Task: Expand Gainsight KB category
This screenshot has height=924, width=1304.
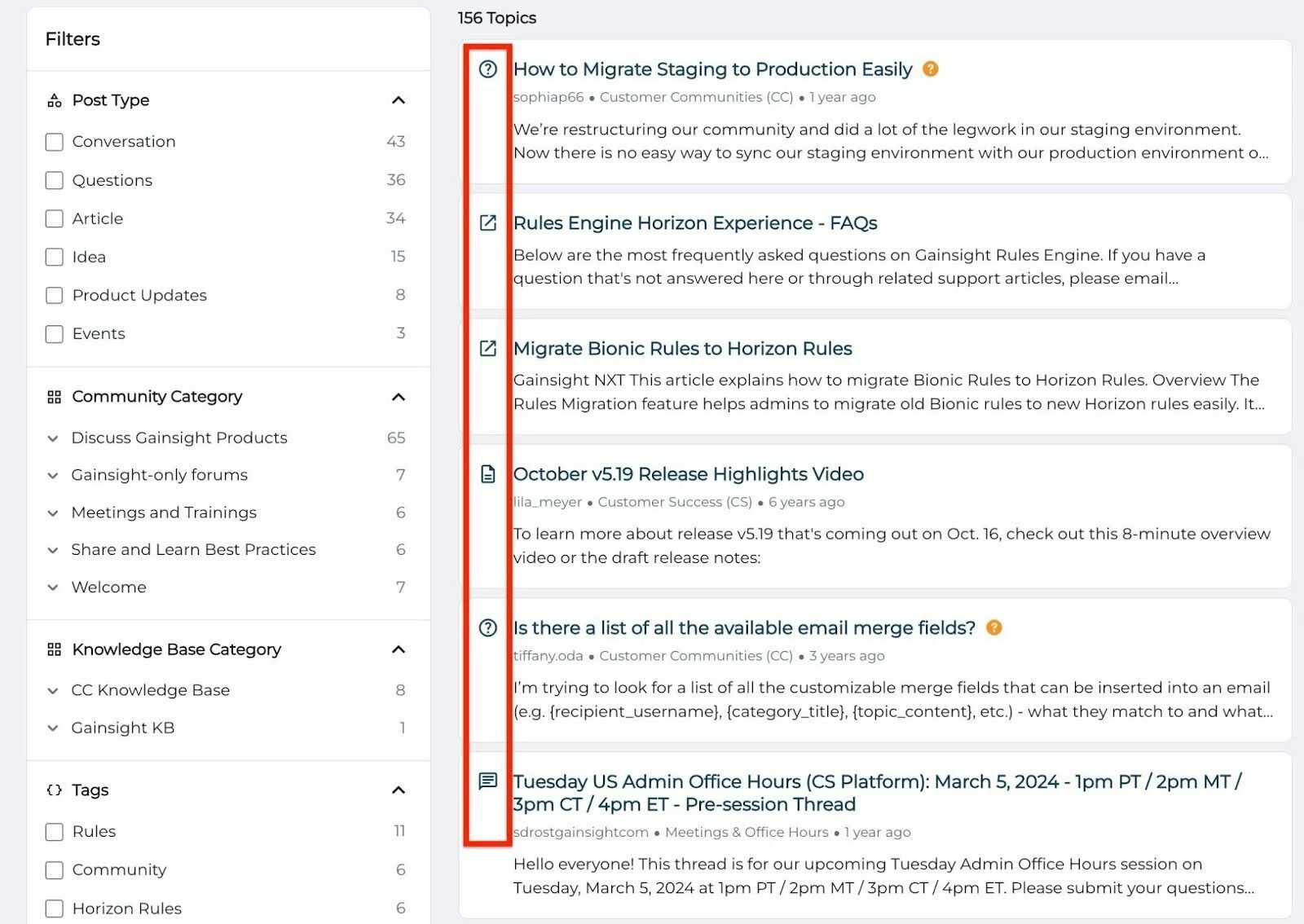Action: click(x=53, y=728)
